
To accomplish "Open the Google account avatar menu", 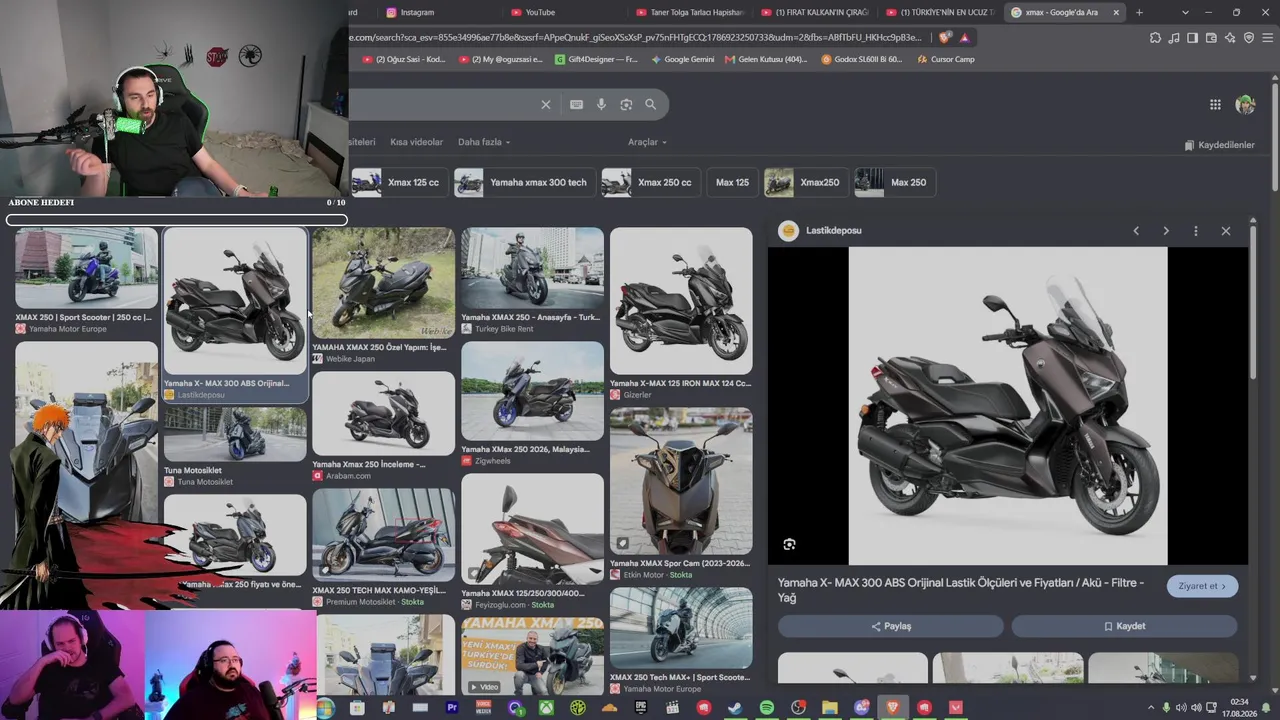I will click(x=1245, y=104).
